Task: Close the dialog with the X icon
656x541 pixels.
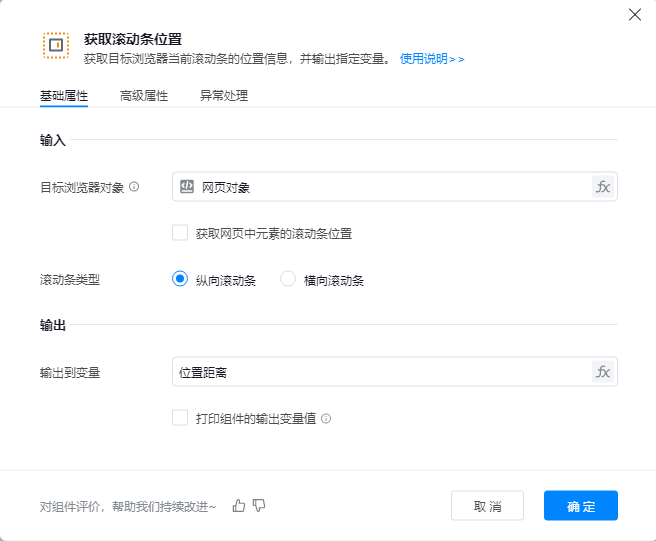Action: click(634, 14)
